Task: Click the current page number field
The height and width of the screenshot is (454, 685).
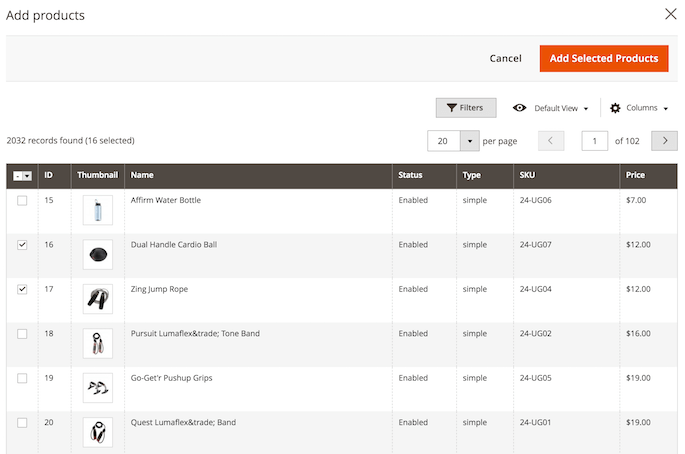Action: (x=595, y=141)
